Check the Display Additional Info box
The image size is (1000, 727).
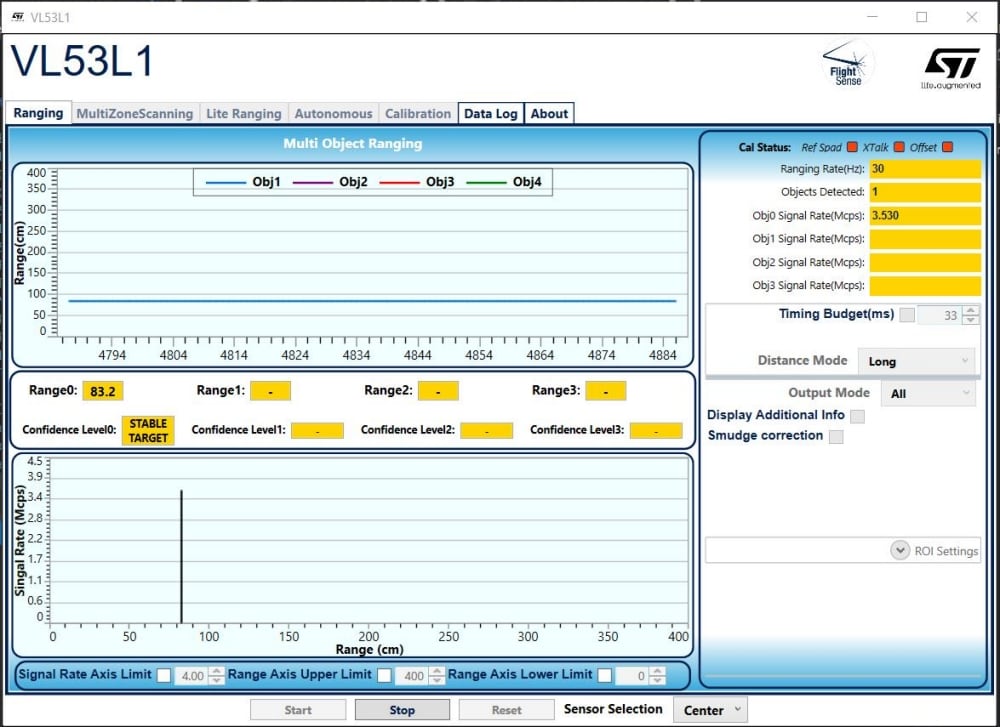tap(857, 416)
